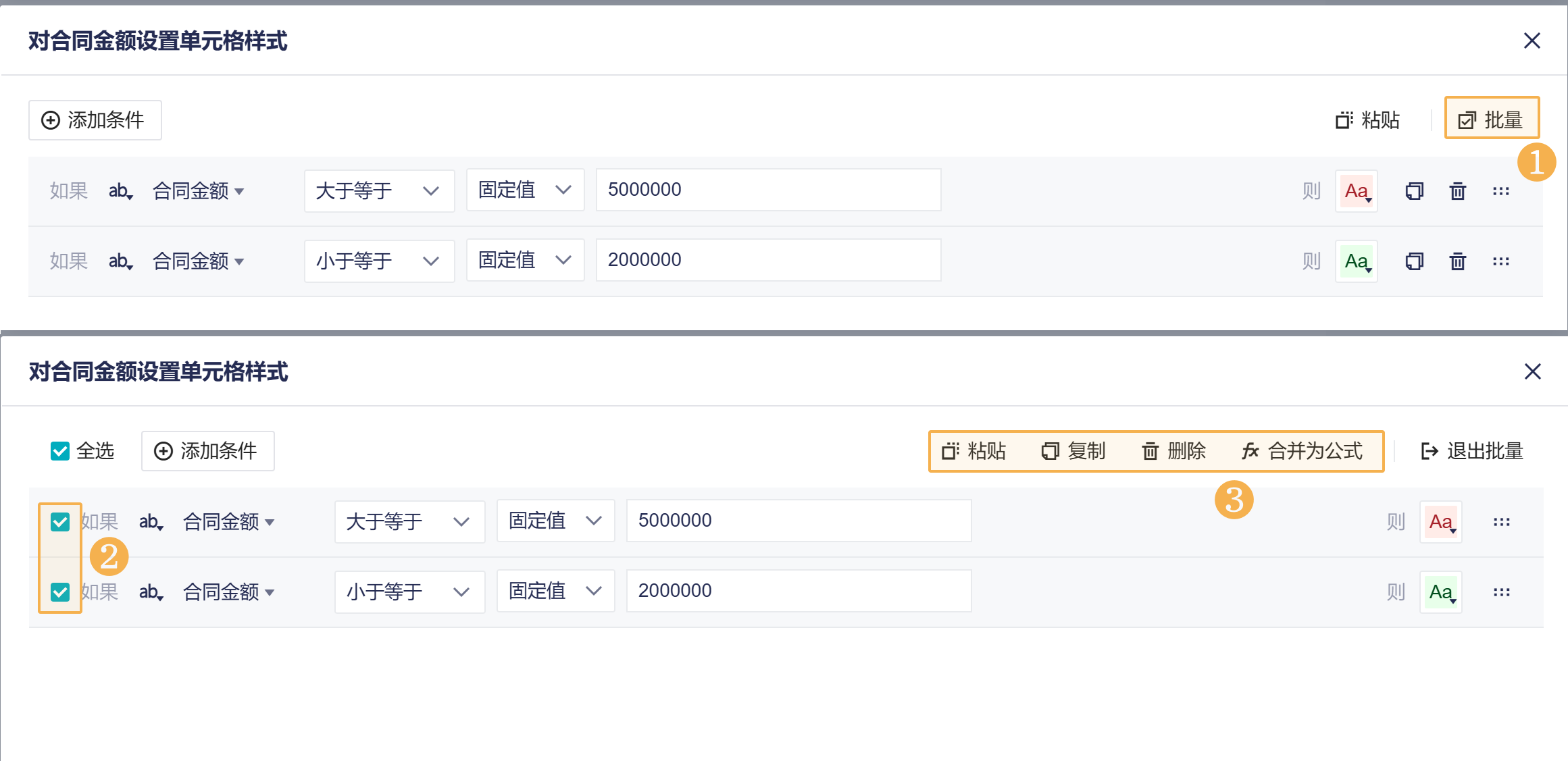This screenshot has height=761, width=1568.
Task: Click the trash icon on 2000000 condition row
Action: click(x=1457, y=261)
